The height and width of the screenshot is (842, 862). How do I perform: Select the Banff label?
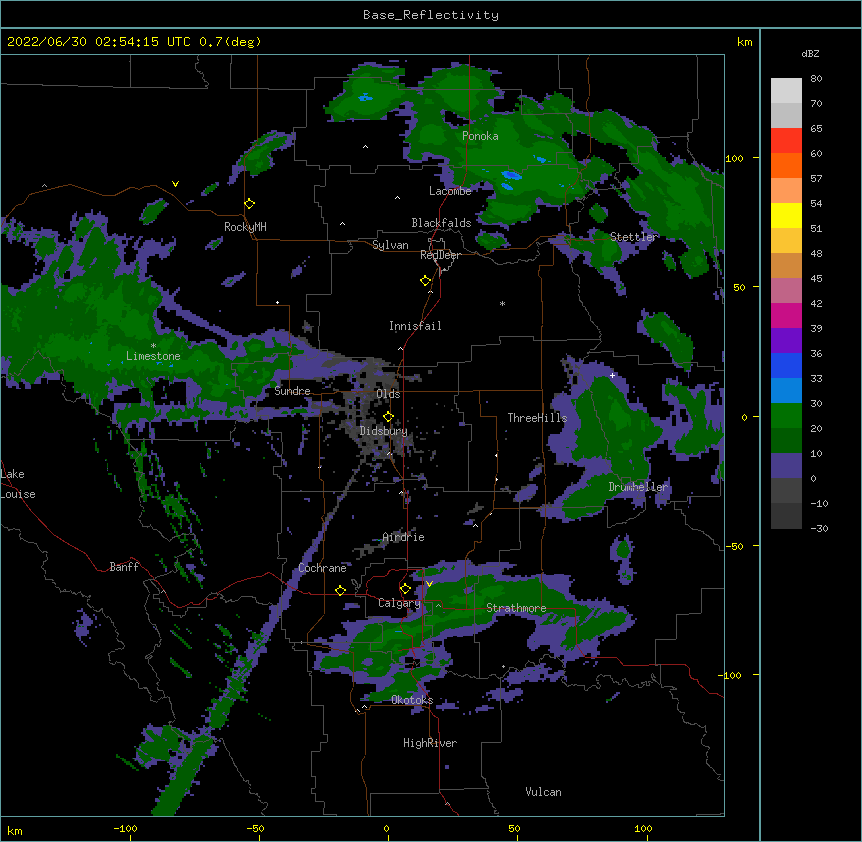[x=124, y=567]
